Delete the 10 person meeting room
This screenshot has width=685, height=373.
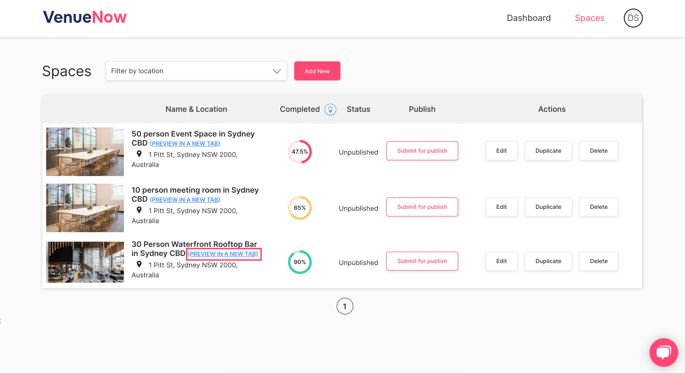click(x=599, y=207)
